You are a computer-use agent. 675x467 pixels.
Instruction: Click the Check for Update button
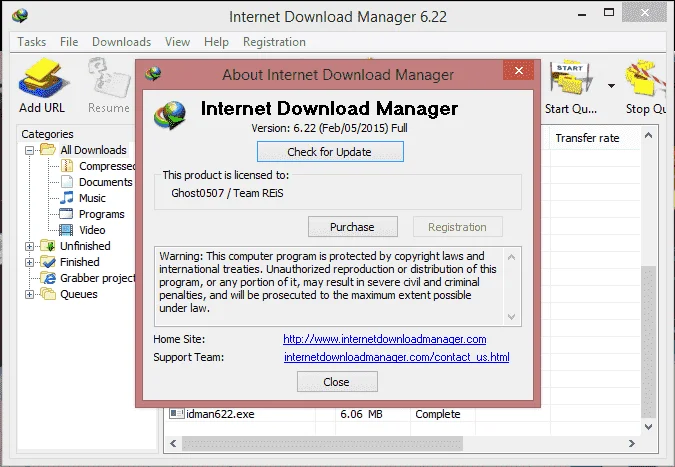tap(330, 152)
